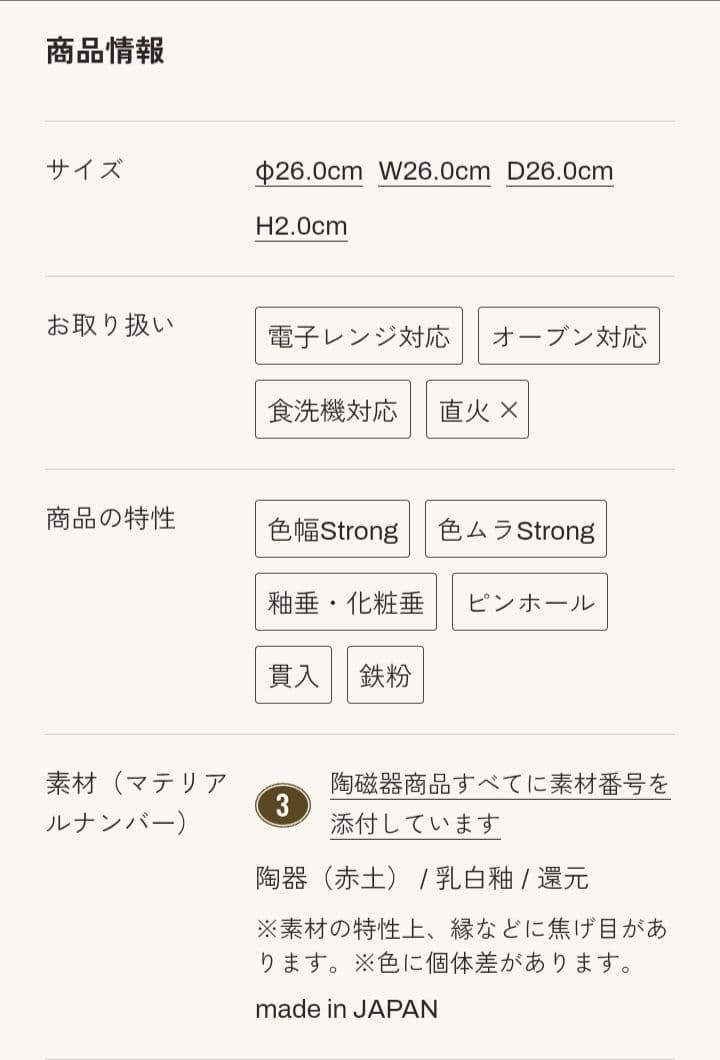Click the 釉垂・化粧垂 tag
This screenshot has height=1060, width=720.
pyautogui.click(x=345, y=602)
